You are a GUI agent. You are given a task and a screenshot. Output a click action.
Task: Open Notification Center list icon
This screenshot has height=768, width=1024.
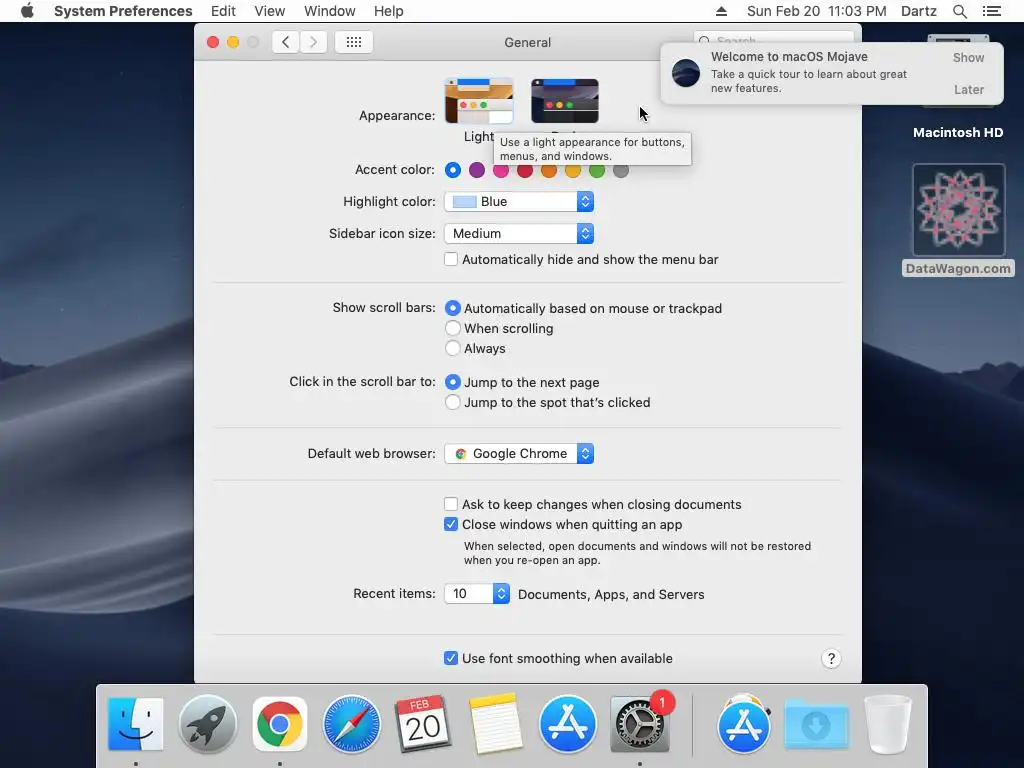click(991, 11)
